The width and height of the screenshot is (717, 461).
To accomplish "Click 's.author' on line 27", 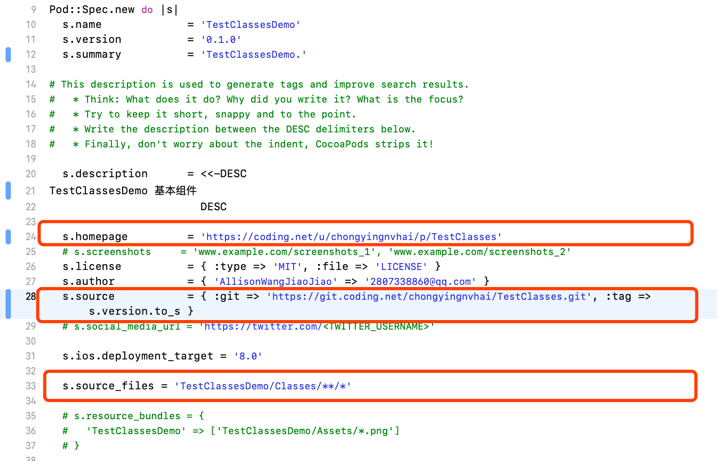I will pos(89,281).
